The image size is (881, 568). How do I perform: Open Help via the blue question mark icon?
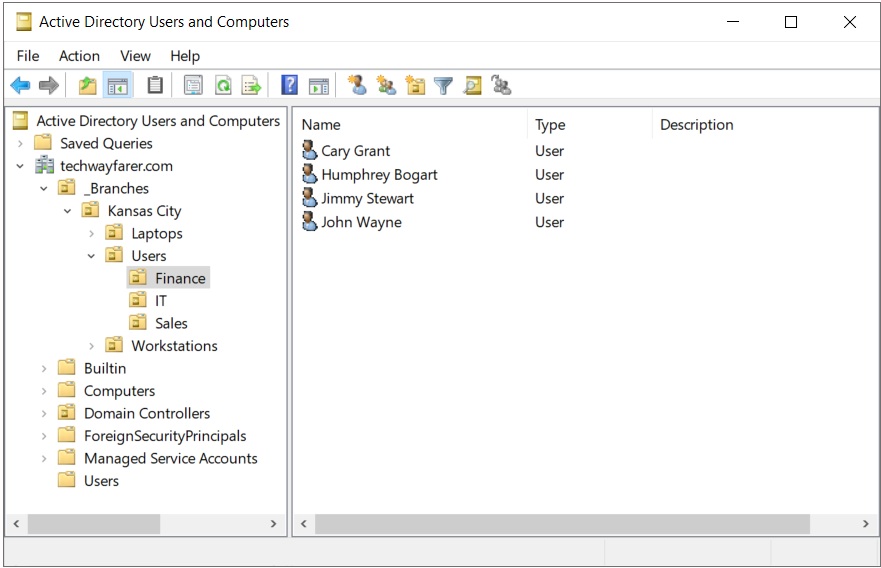(290, 86)
